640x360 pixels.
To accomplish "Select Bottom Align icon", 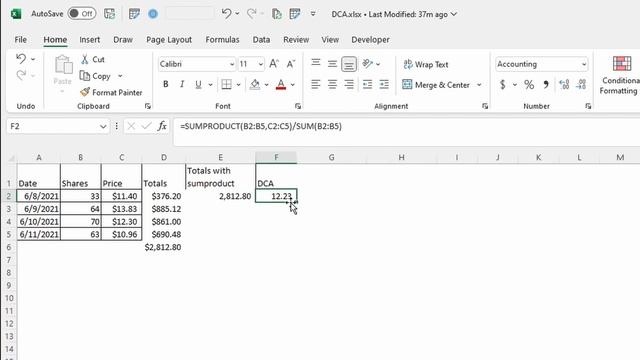I will click(349, 64).
